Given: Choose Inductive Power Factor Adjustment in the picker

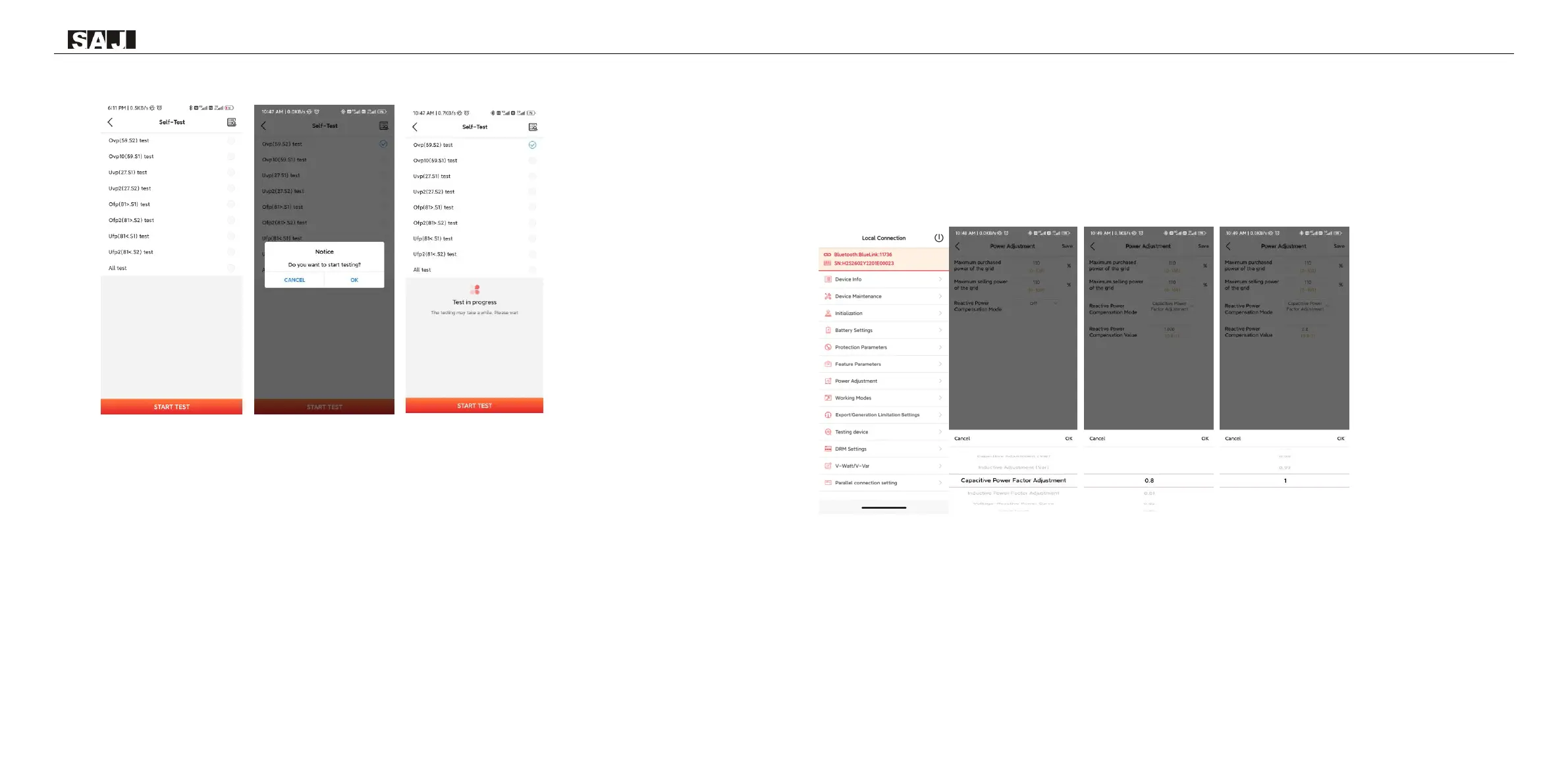Looking at the screenshot, I should [1013, 493].
